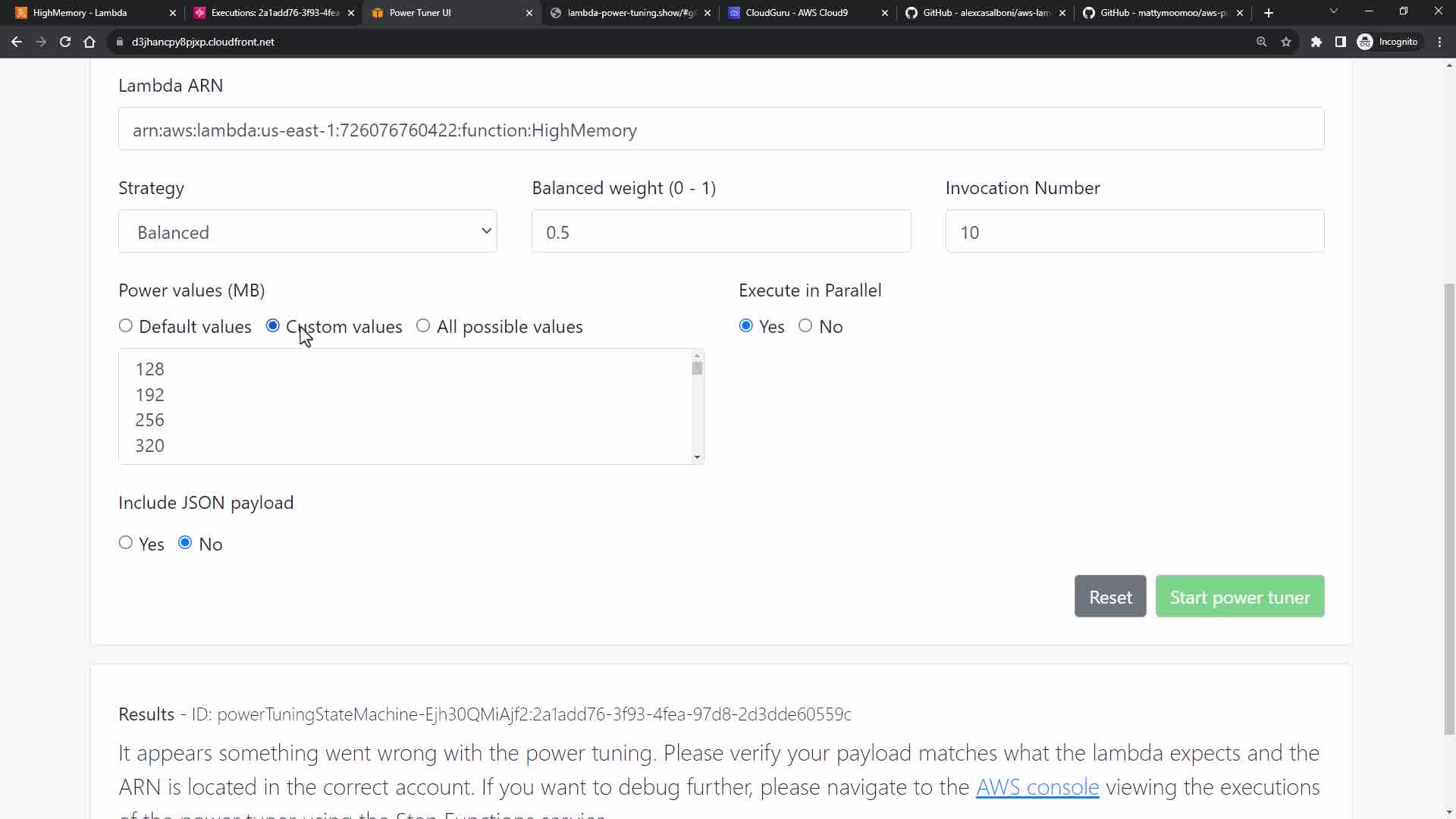This screenshot has height=819, width=1456.
Task: Open the tab search chevron
Action: pyautogui.click(x=1333, y=12)
